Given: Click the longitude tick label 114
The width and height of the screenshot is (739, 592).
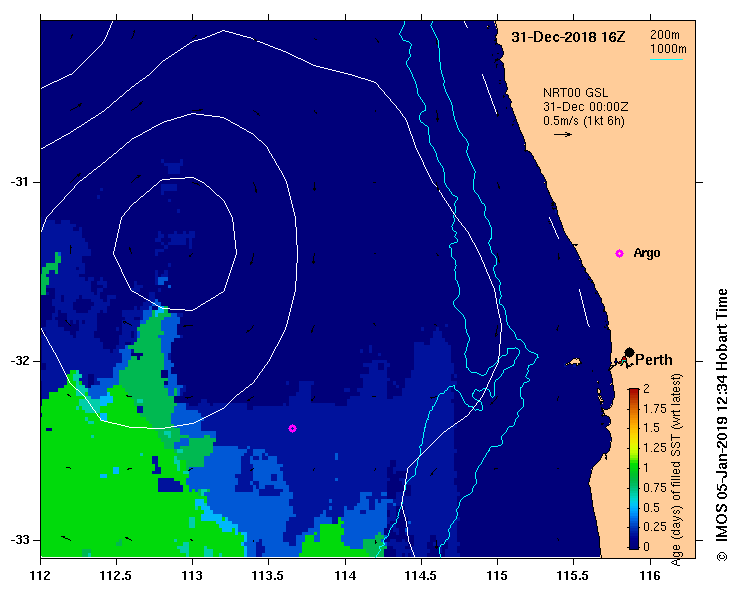Looking at the screenshot, I should tap(345, 576).
